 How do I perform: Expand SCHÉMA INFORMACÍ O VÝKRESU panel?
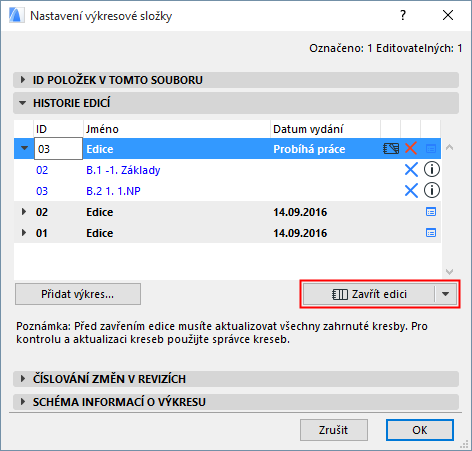(x=236, y=402)
